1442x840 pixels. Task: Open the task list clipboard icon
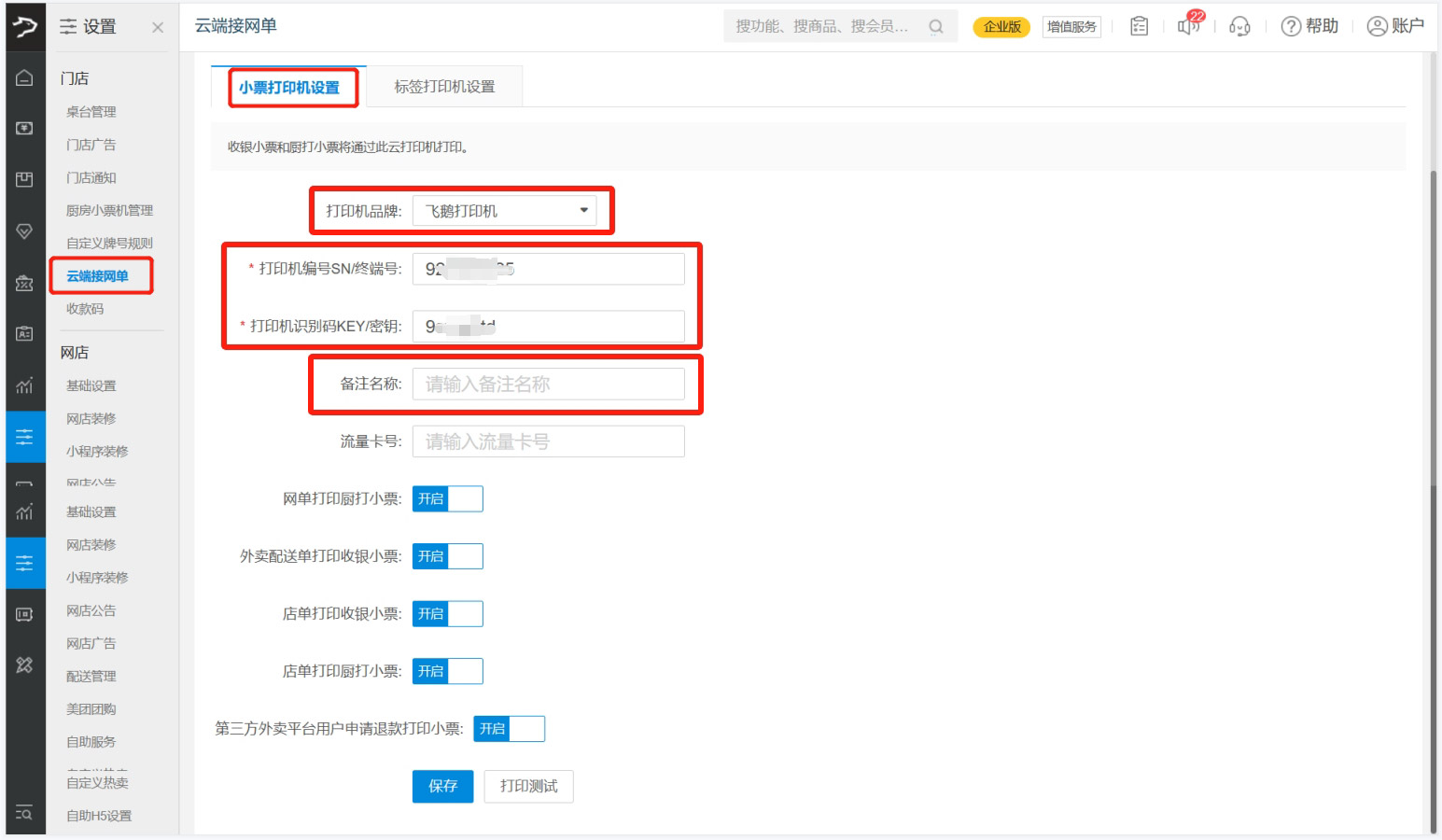pos(1139,26)
